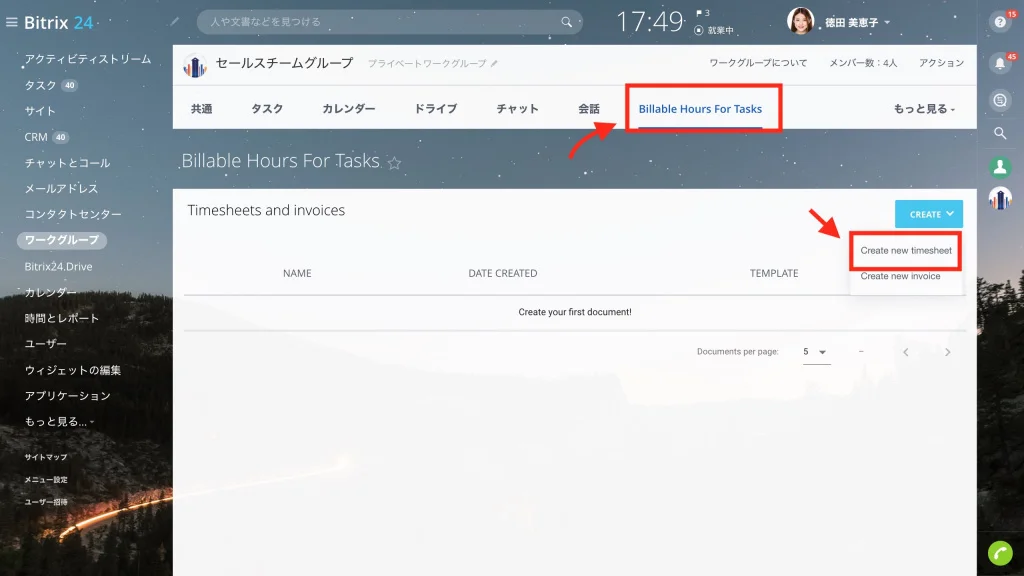Screen dimensions: 1024x576
Task: Open カレンダー in the left sidebar
Action: click(x=50, y=293)
